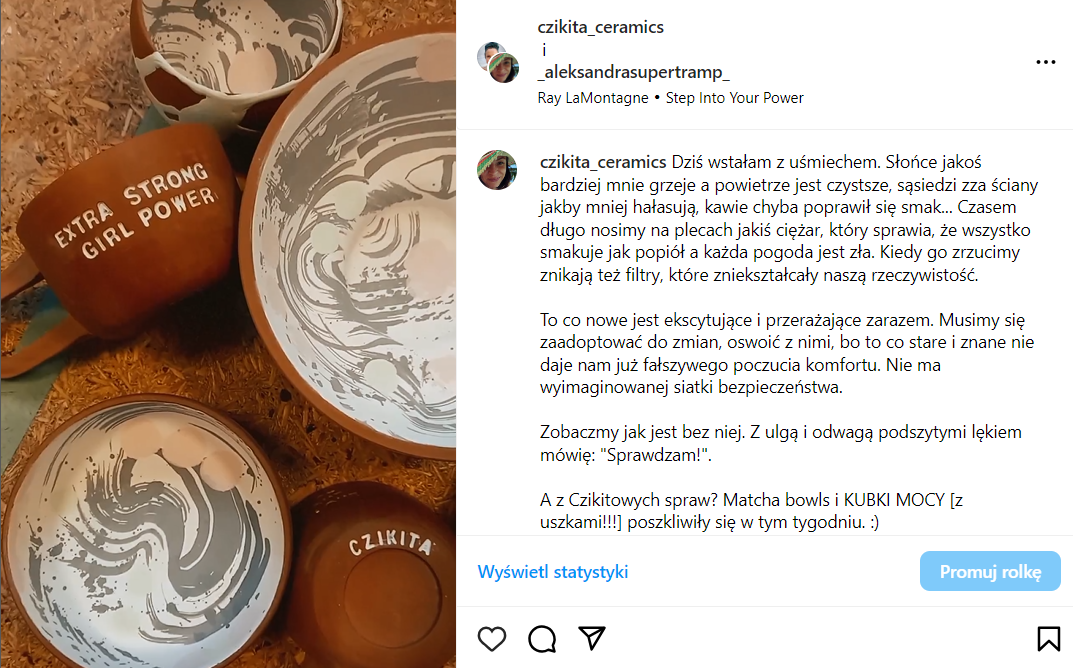The height and width of the screenshot is (668, 1073).
Task: Like the post with heart icon
Action: 492,639
